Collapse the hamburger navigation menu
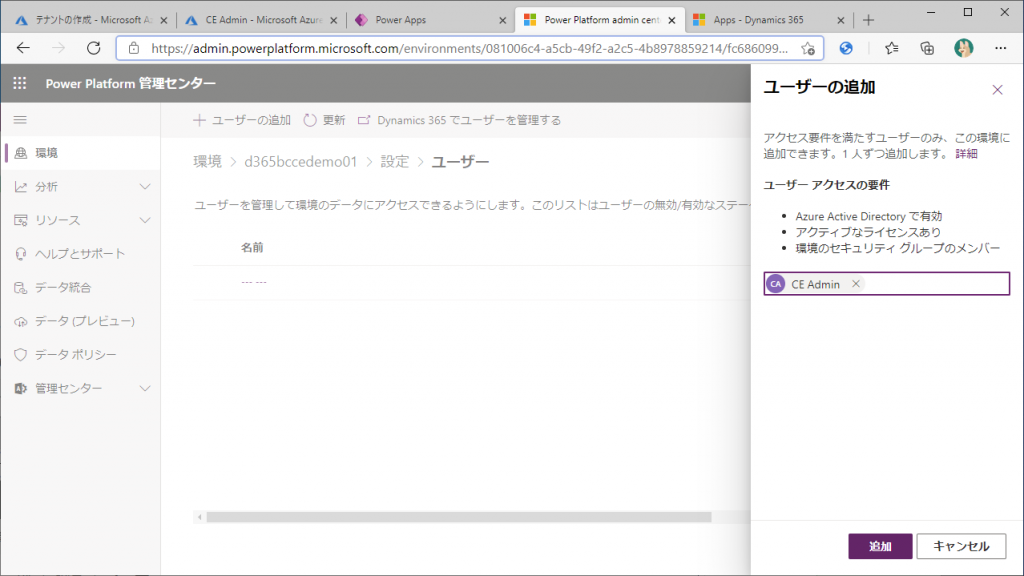 coord(20,120)
